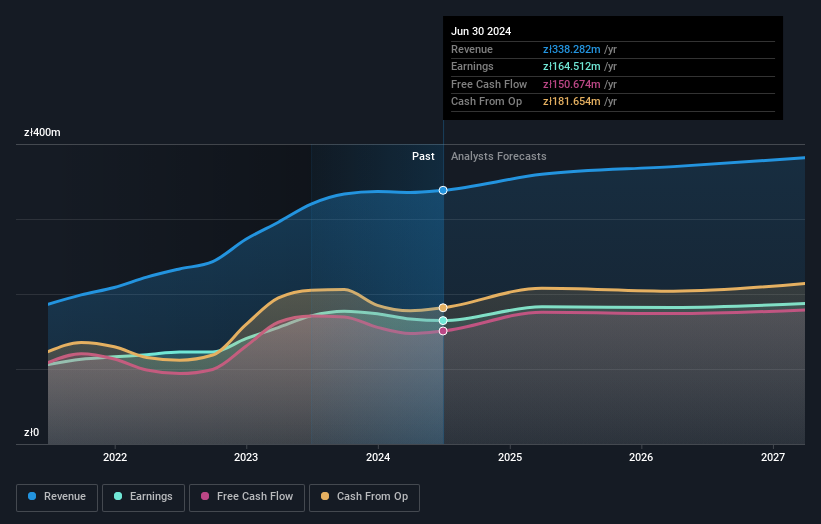821x524 pixels.
Task: Click the 2023 x-axis label
Action: tap(246, 457)
